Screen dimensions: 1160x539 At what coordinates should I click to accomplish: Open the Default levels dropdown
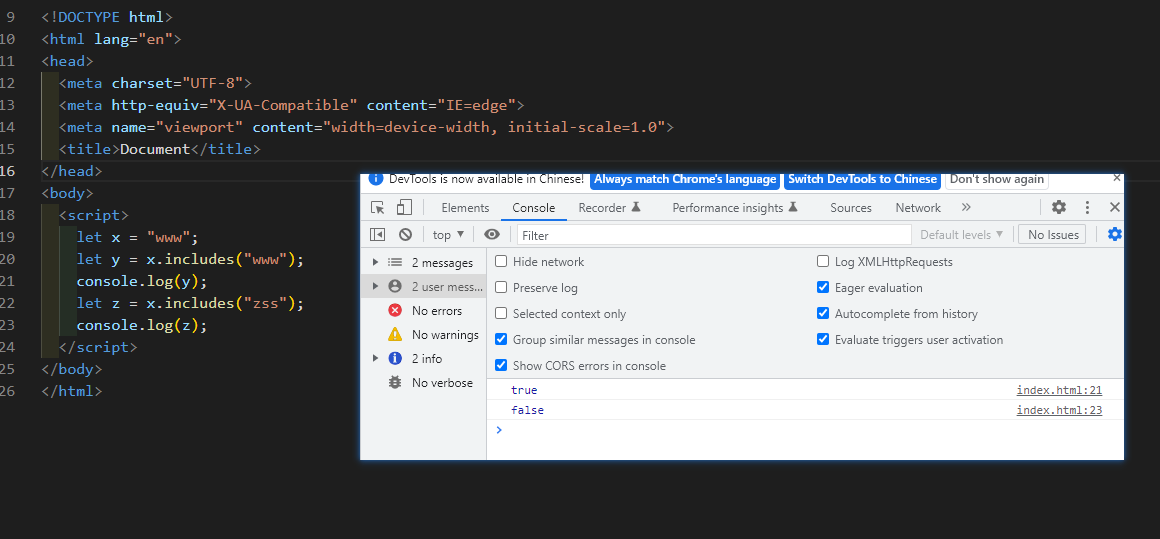[x=962, y=235]
